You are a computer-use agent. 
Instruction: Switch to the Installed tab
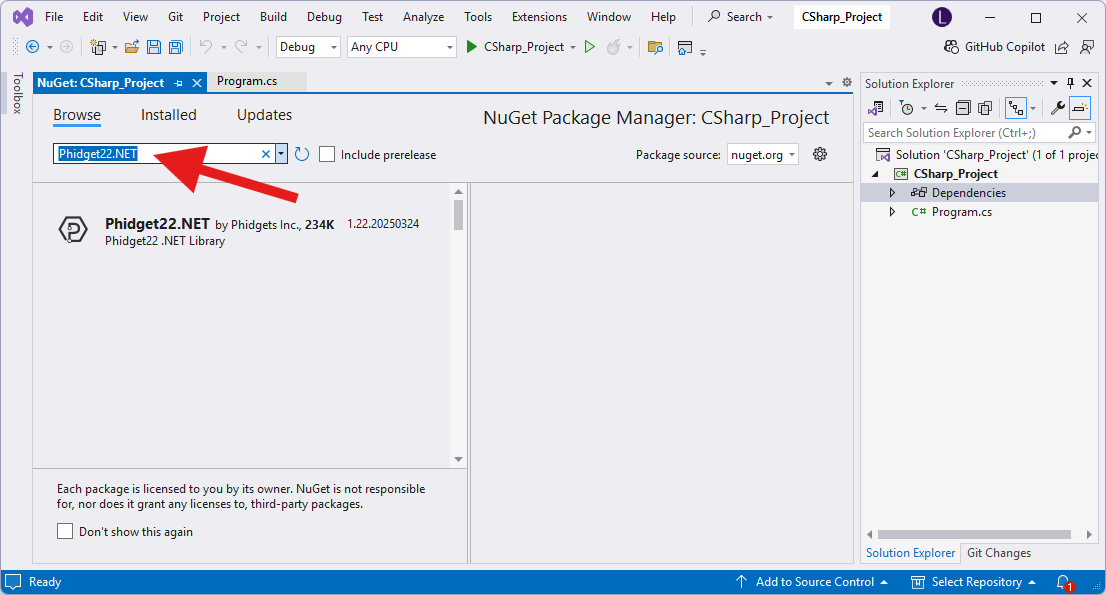(x=169, y=115)
